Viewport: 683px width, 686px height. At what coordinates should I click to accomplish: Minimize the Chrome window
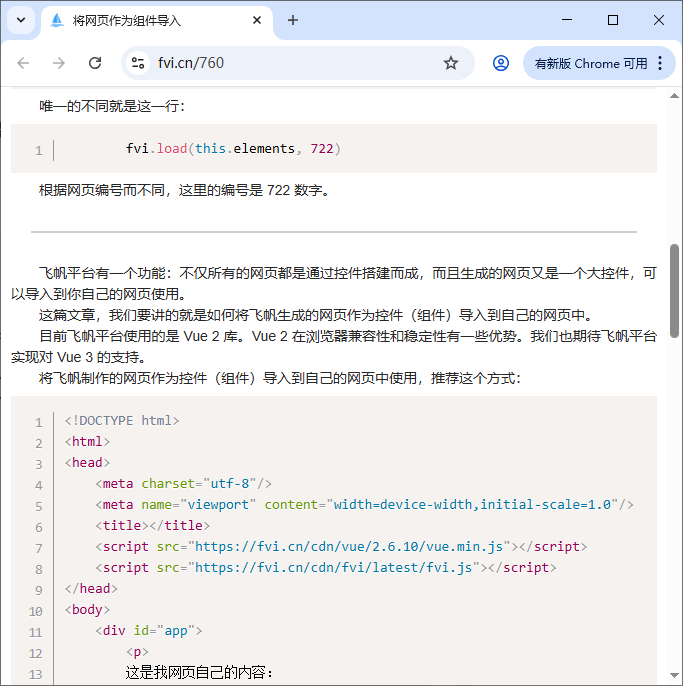(567, 20)
